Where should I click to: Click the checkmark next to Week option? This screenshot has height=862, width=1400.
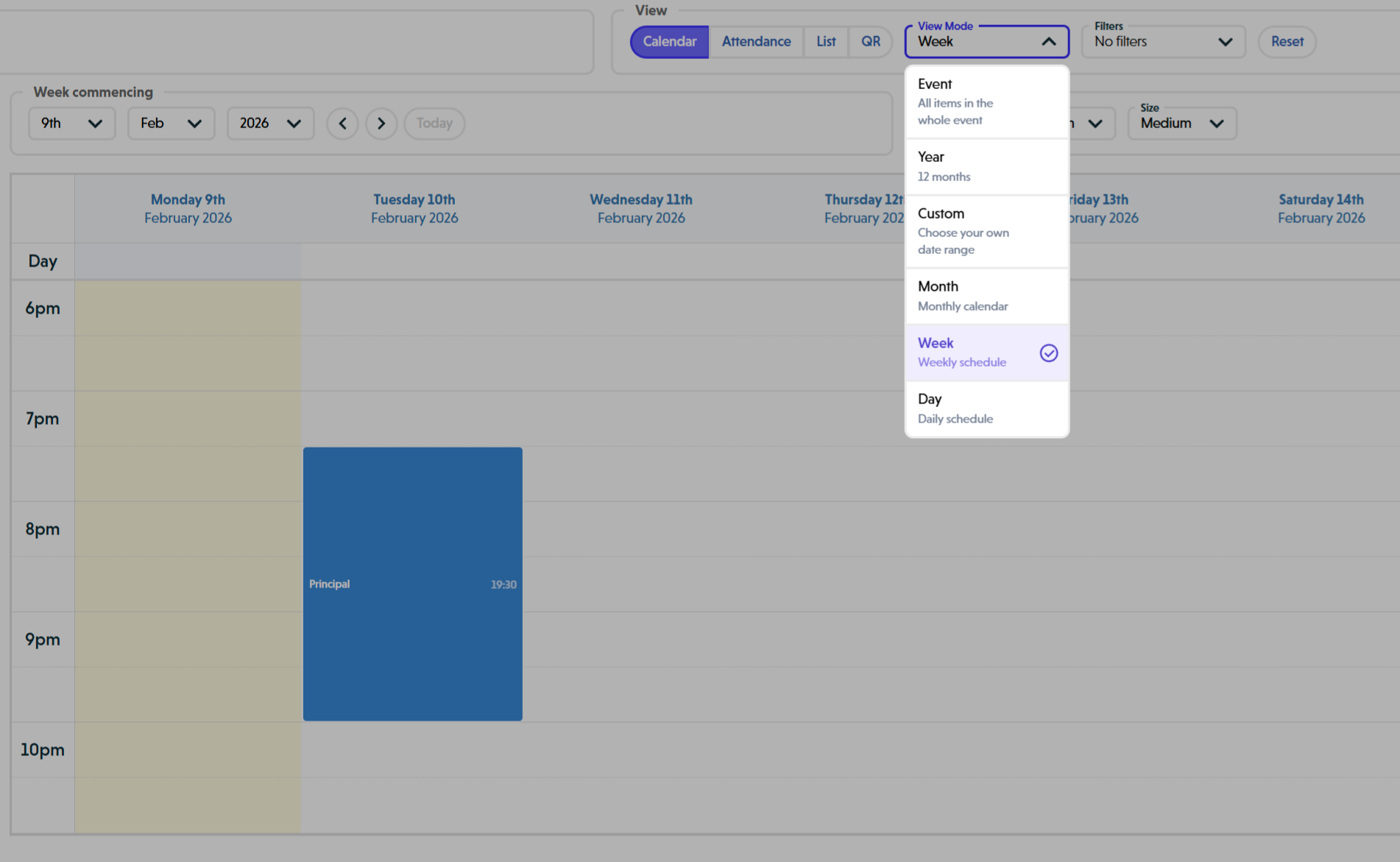pyautogui.click(x=1048, y=353)
